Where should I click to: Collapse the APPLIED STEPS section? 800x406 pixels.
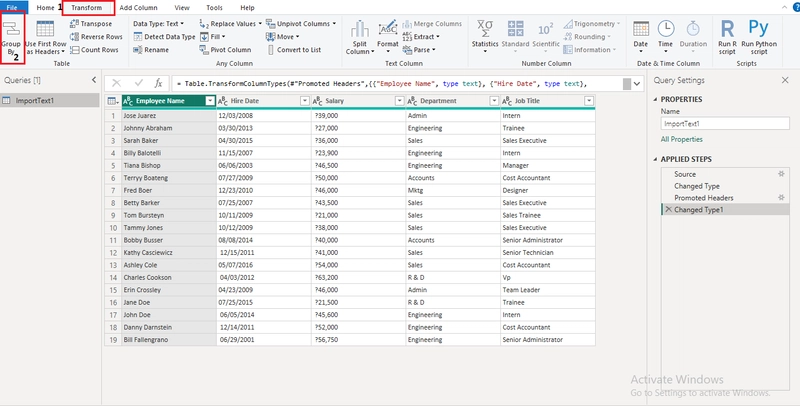tap(656, 159)
